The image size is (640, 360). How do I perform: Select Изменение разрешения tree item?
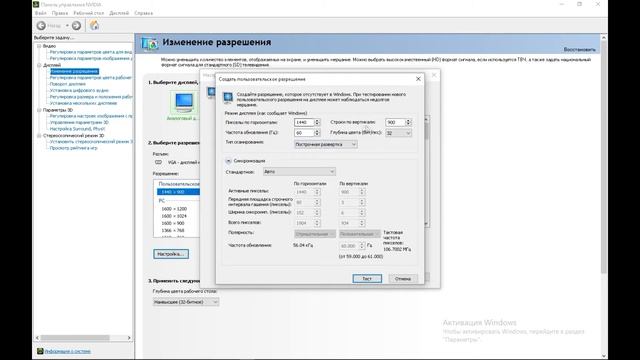pyautogui.click(x=74, y=71)
